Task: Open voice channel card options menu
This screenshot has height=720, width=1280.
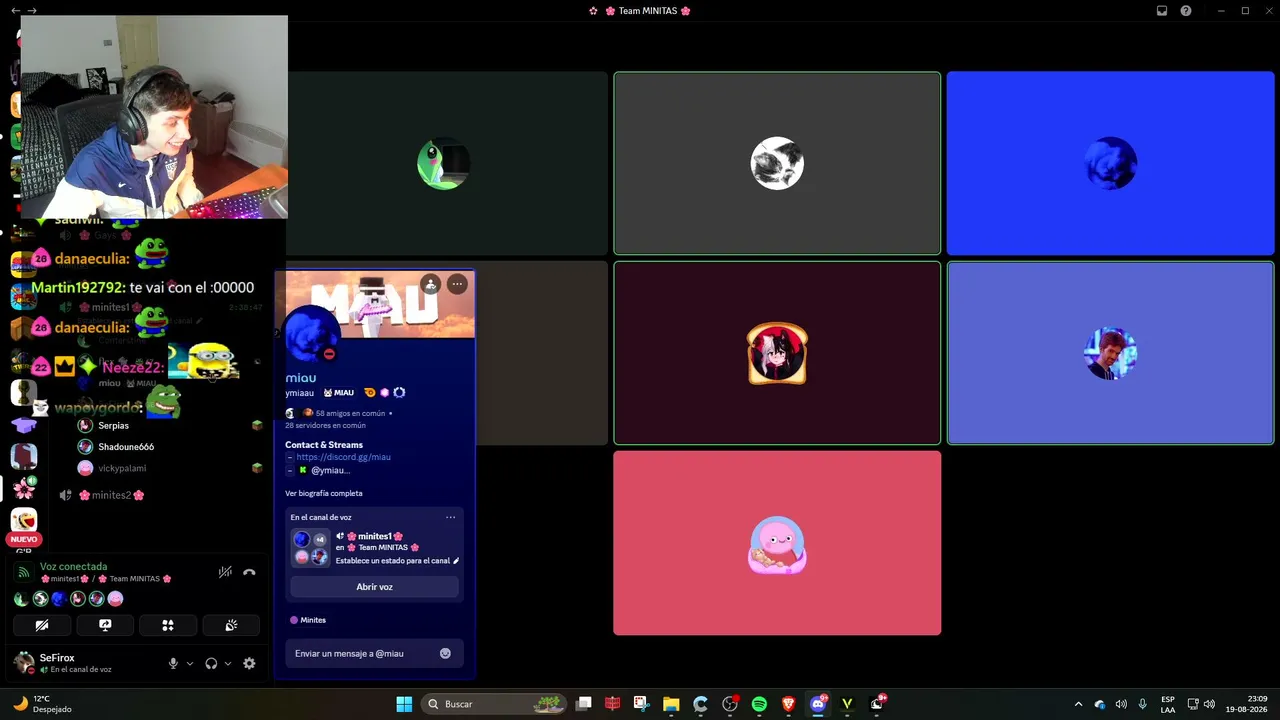Action: [450, 517]
